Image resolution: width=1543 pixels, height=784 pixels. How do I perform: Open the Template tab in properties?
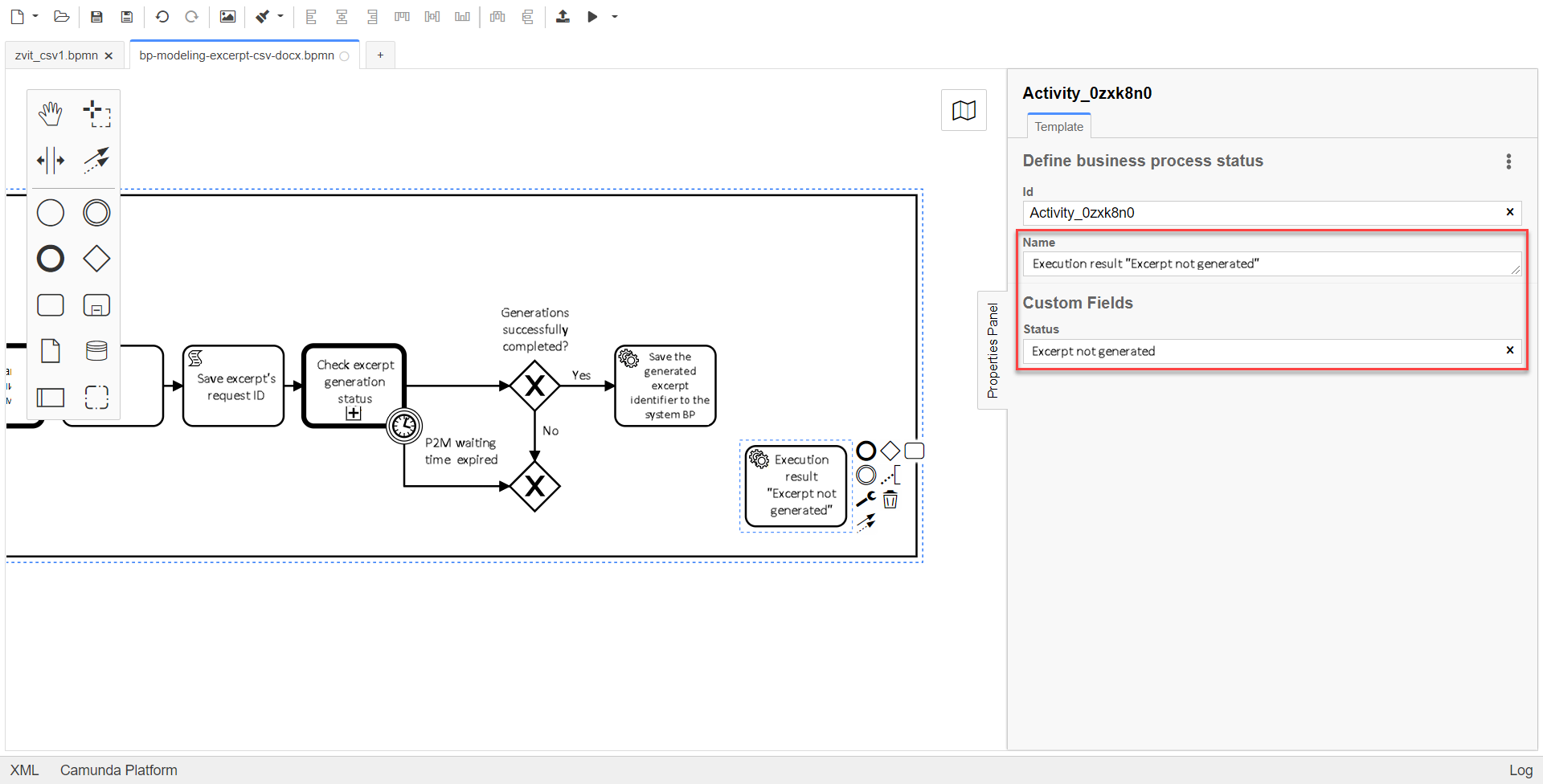pyautogui.click(x=1058, y=126)
